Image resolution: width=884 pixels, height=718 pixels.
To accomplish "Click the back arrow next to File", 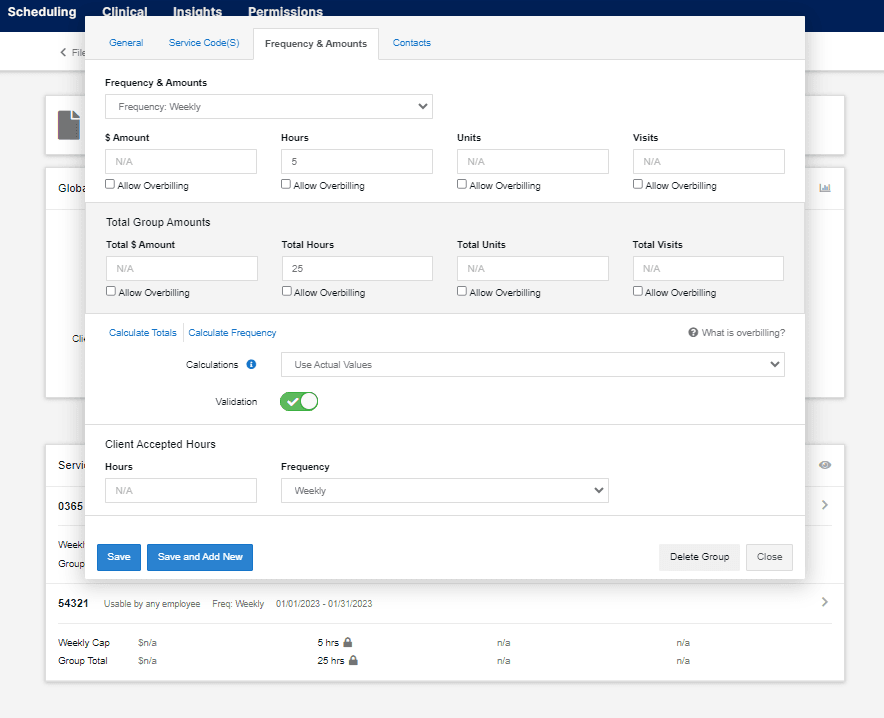I will click(63, 52).
